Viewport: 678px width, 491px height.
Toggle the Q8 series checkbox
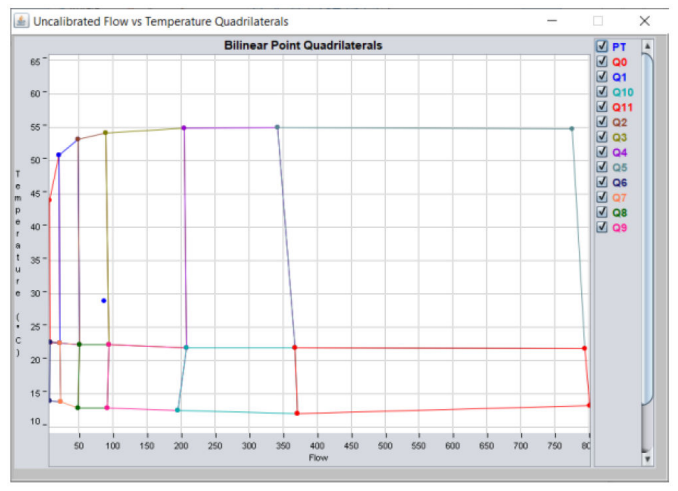point(602,212)
